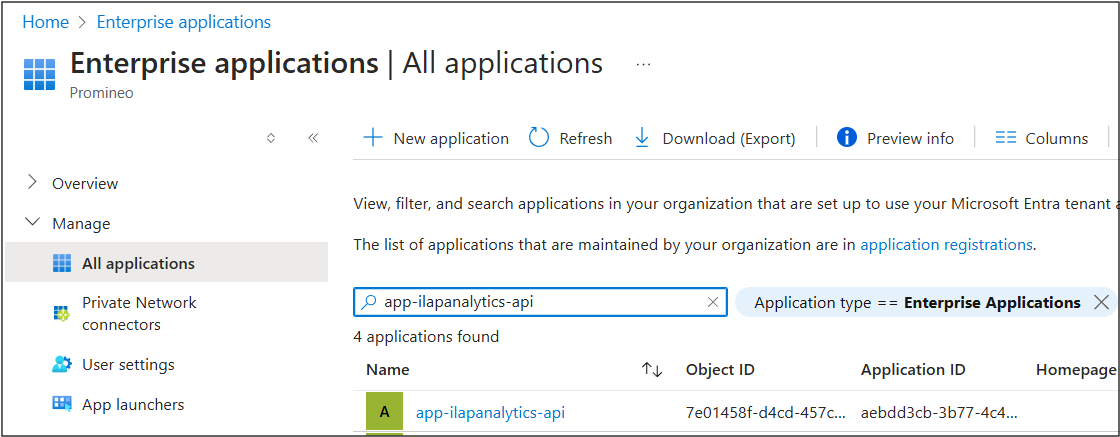This screenshot has height=437, width=1120.
Task: Click the User settings gear-person icon
Action: click(x=63, y=364)
